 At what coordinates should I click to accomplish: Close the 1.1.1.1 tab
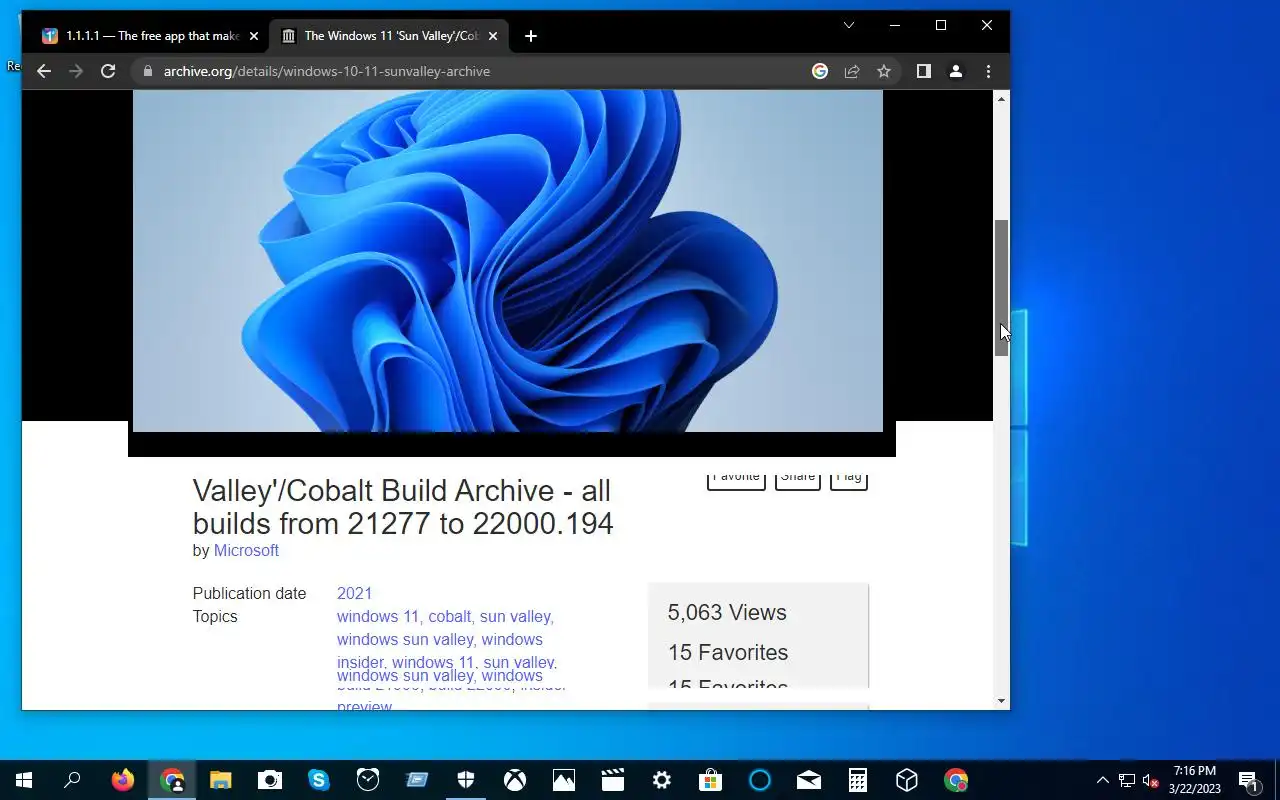pos(254,36)
